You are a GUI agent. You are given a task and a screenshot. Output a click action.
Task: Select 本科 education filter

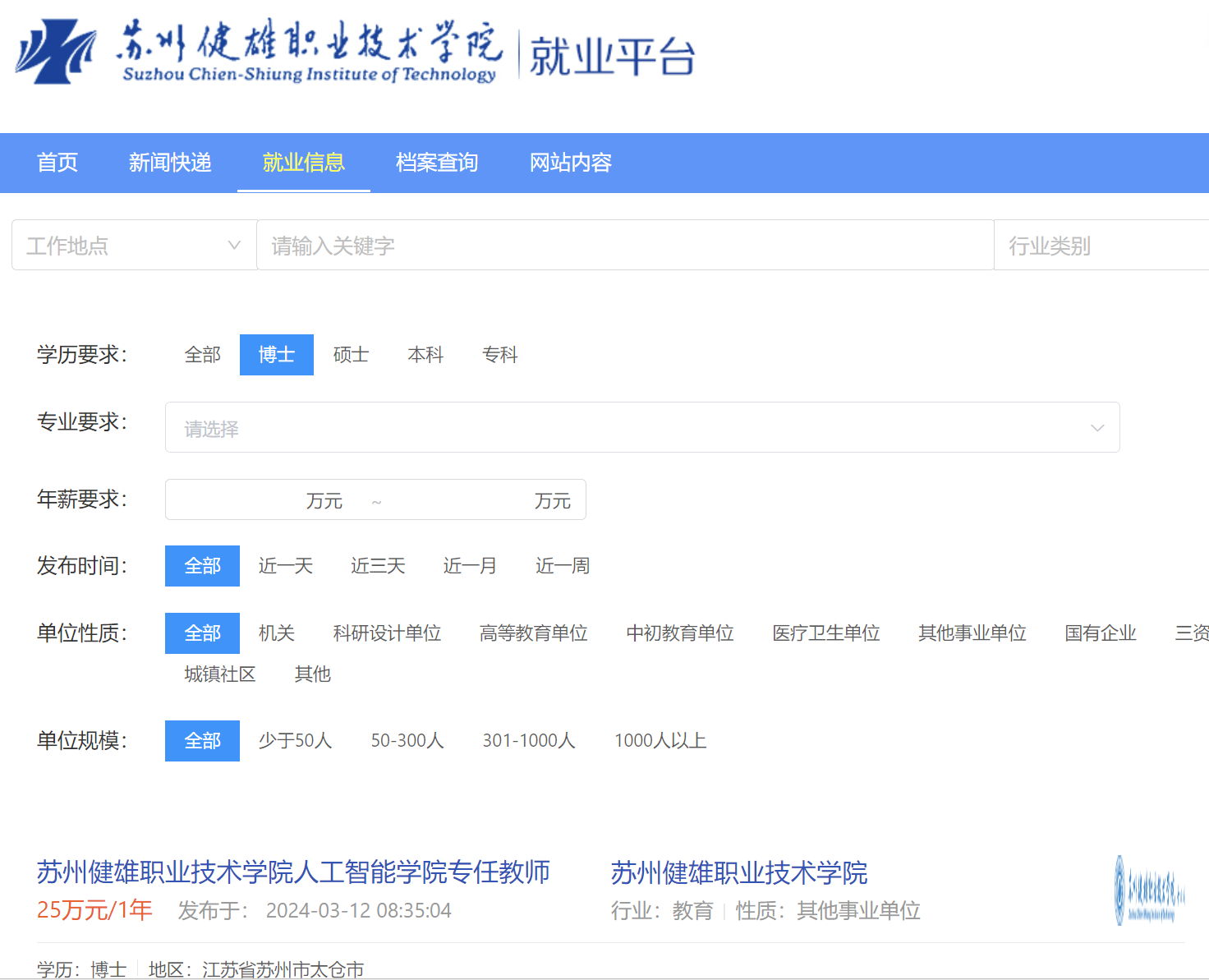(425, 355)
